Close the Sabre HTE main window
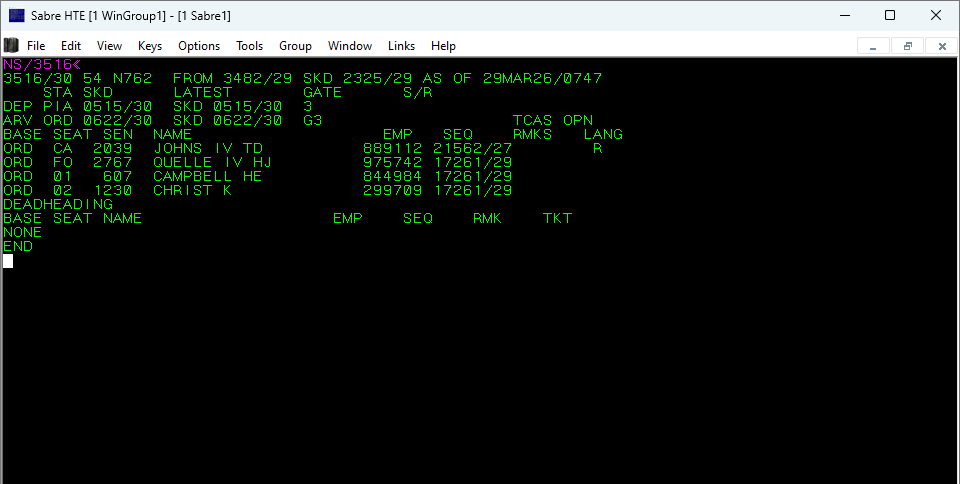 pyautogui.click(x=936, y=15)
